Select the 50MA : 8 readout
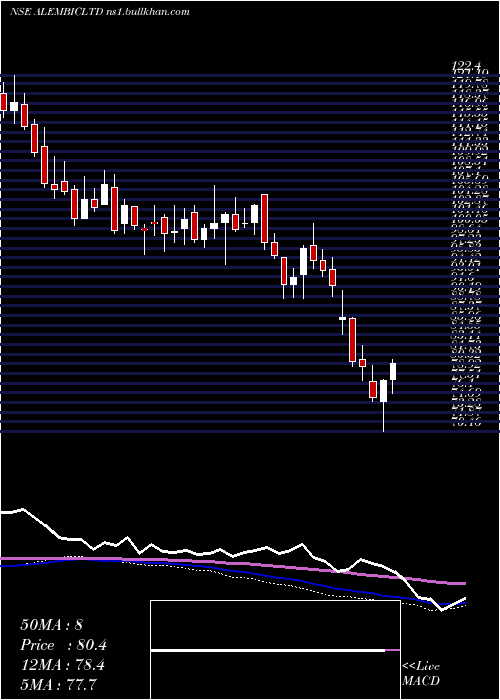 coord(51,625)
